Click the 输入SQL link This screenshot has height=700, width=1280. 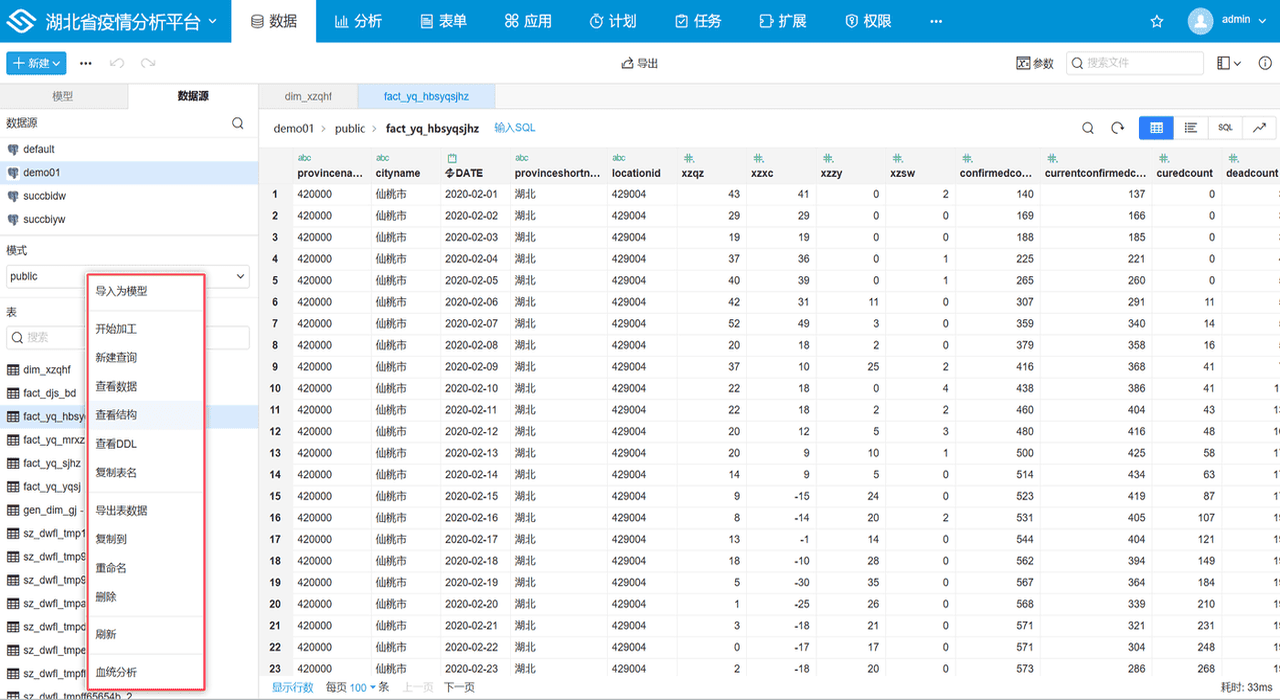[515, 128]
